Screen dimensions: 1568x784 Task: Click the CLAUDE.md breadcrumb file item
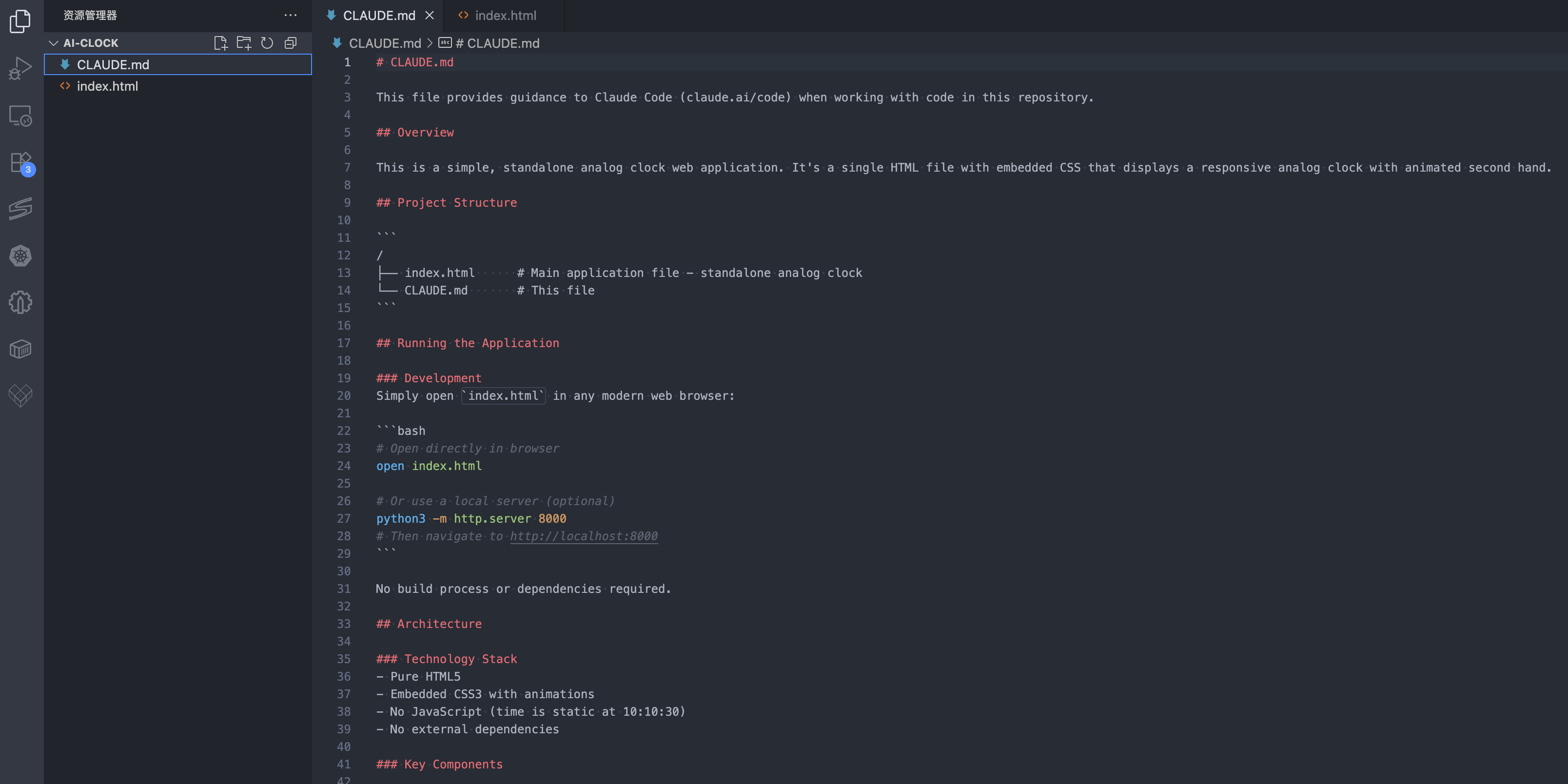tap(384, 43)
